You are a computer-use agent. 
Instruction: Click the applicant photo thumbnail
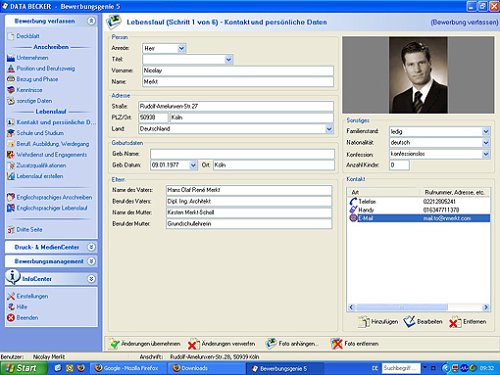[418, 75]
